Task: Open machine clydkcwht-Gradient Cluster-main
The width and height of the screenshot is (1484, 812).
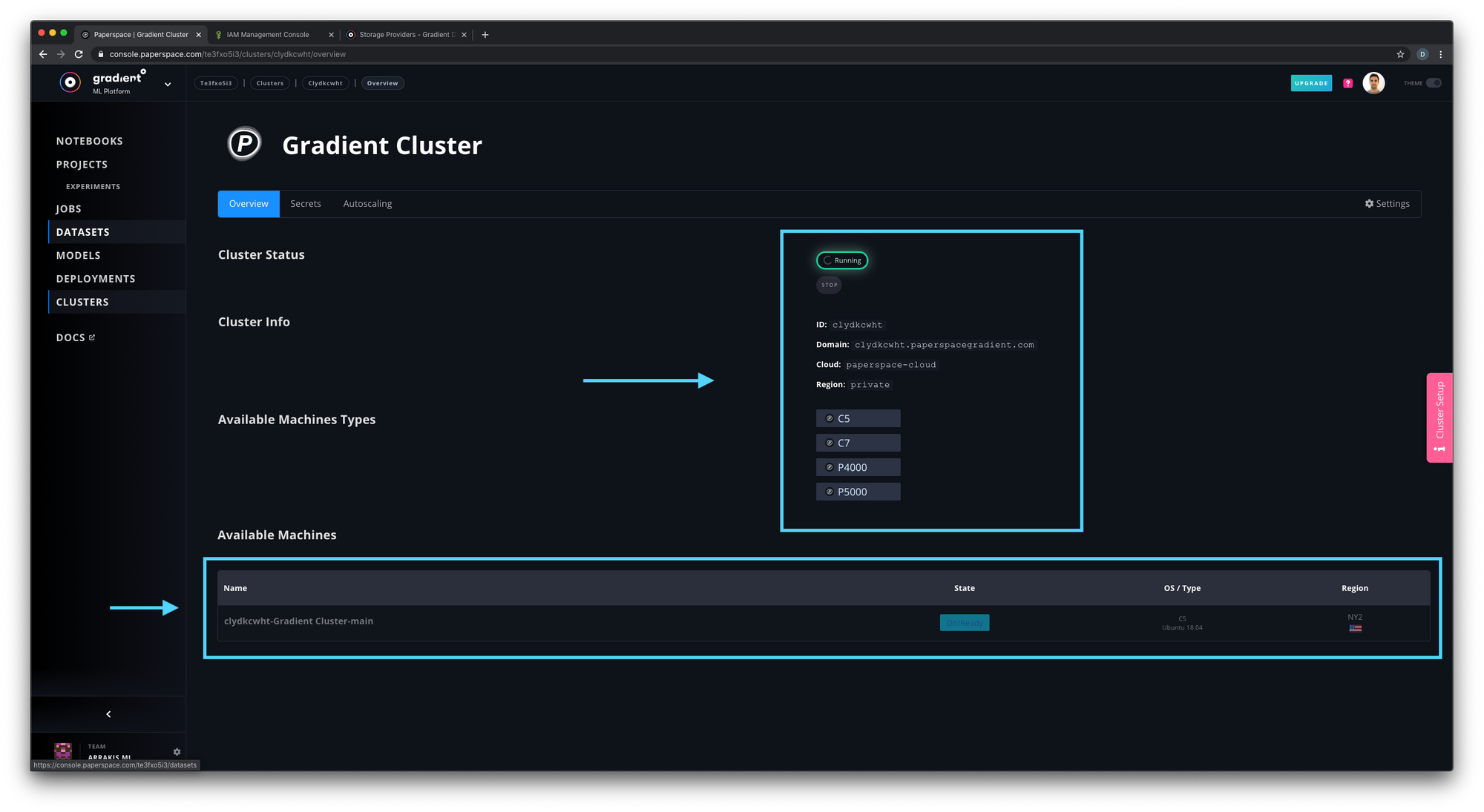Action: coord(298,621)
